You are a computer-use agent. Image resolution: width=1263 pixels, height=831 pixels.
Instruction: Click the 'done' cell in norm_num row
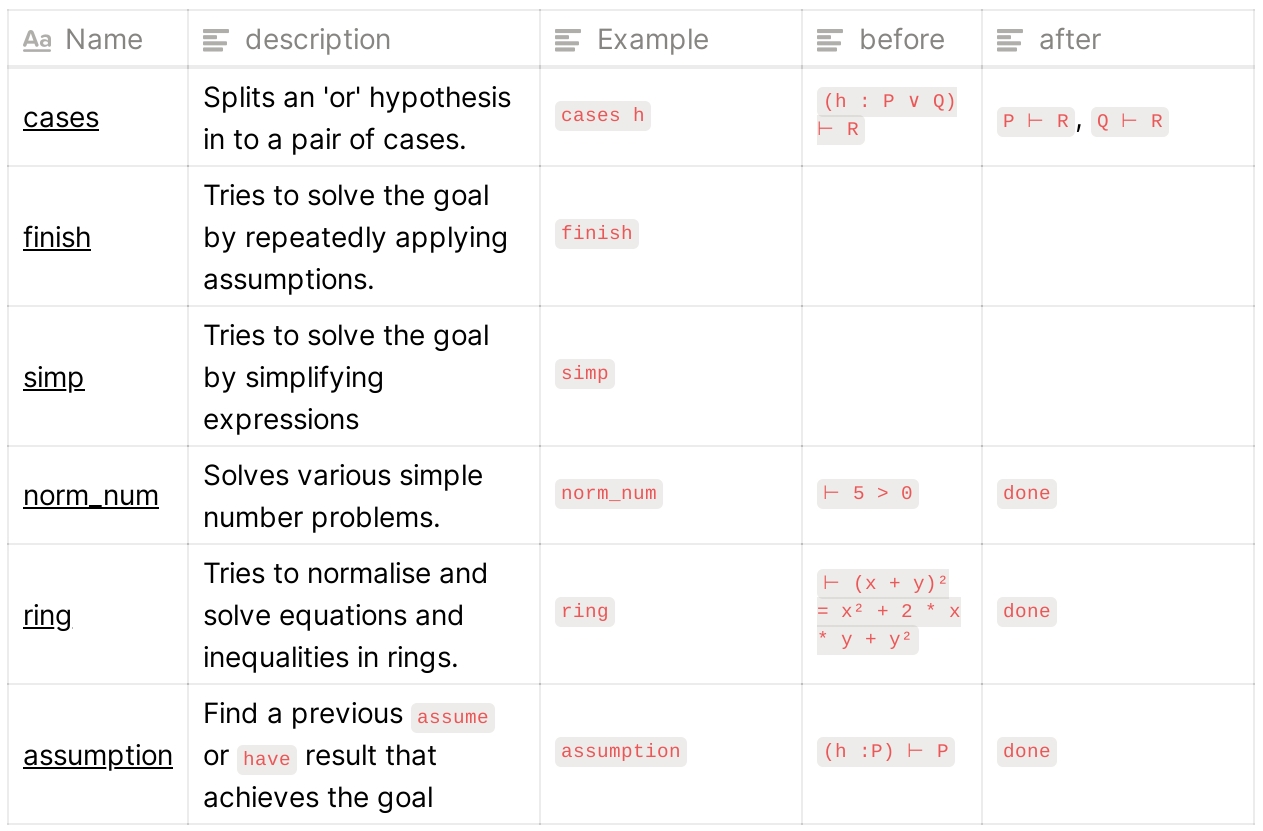click(x=1027, y=494)
